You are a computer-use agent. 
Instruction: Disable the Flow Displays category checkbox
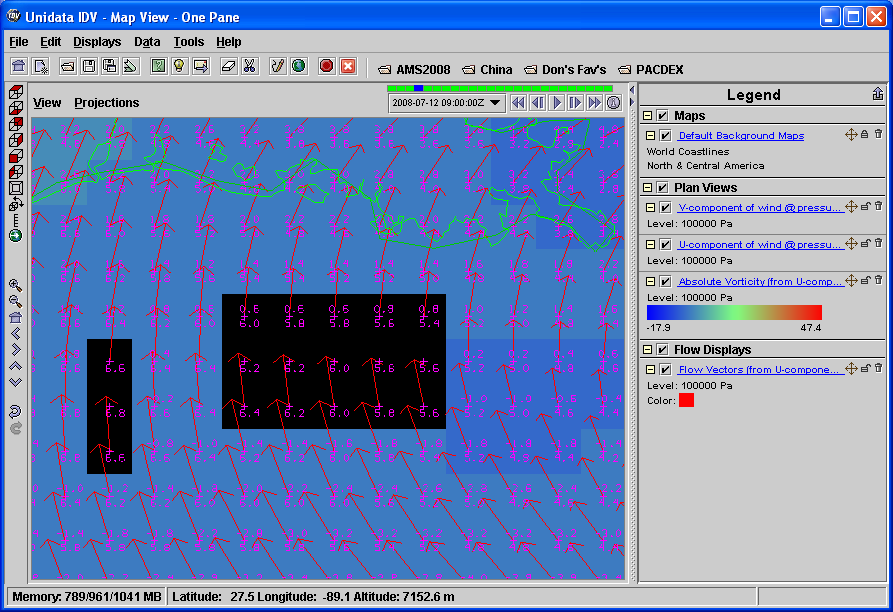[x=662, y=350]
